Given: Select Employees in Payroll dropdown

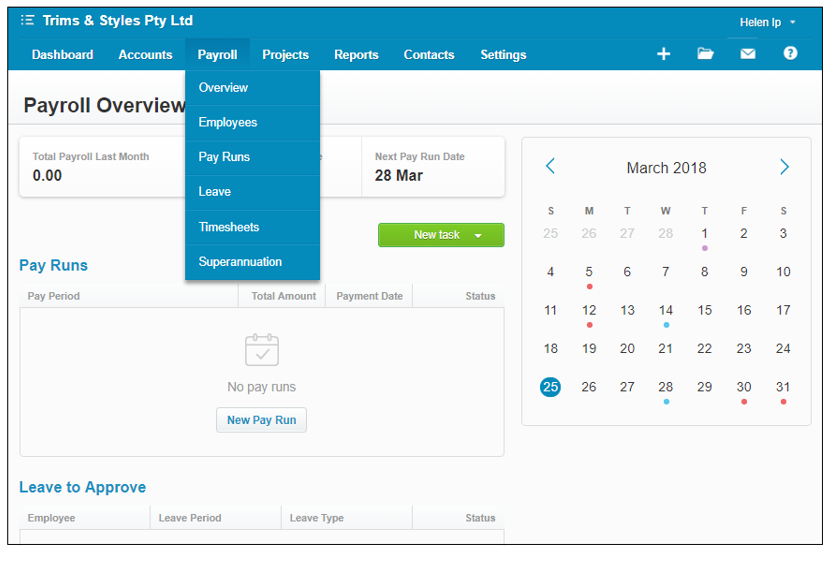Looking at the screenshot, I should point(253,123).
